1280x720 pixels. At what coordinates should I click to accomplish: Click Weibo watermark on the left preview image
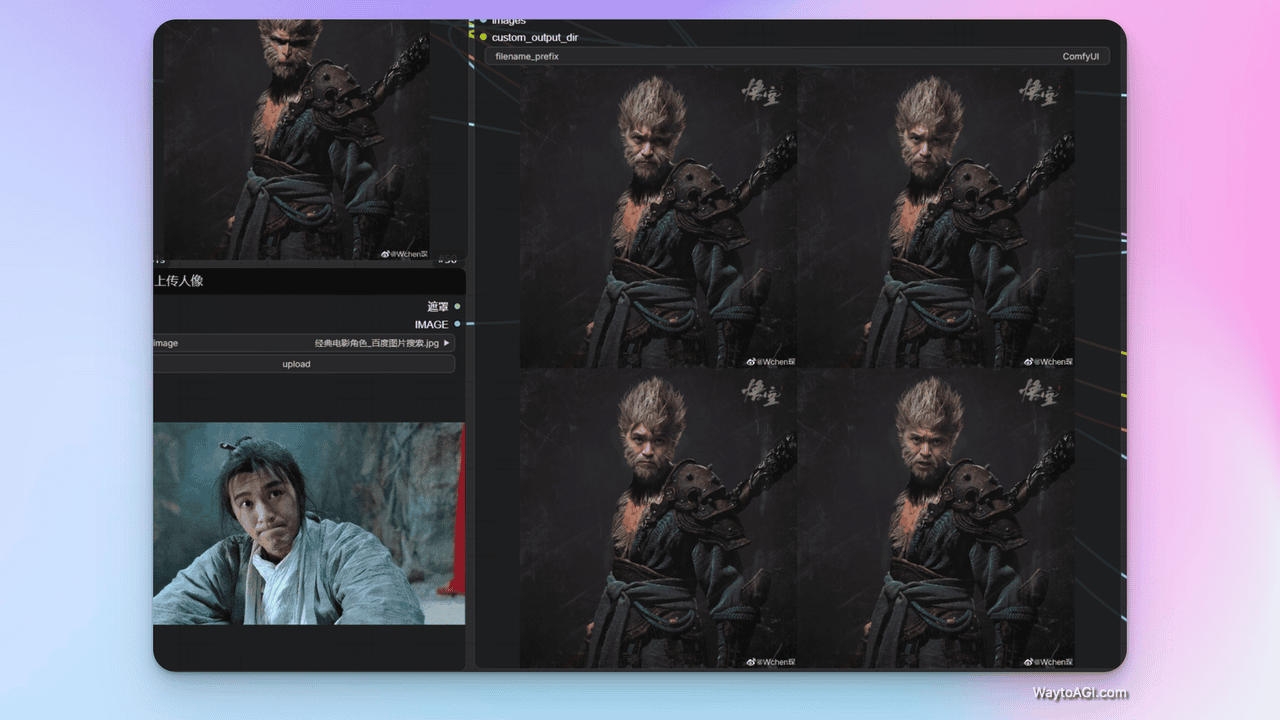pos(406,254)
